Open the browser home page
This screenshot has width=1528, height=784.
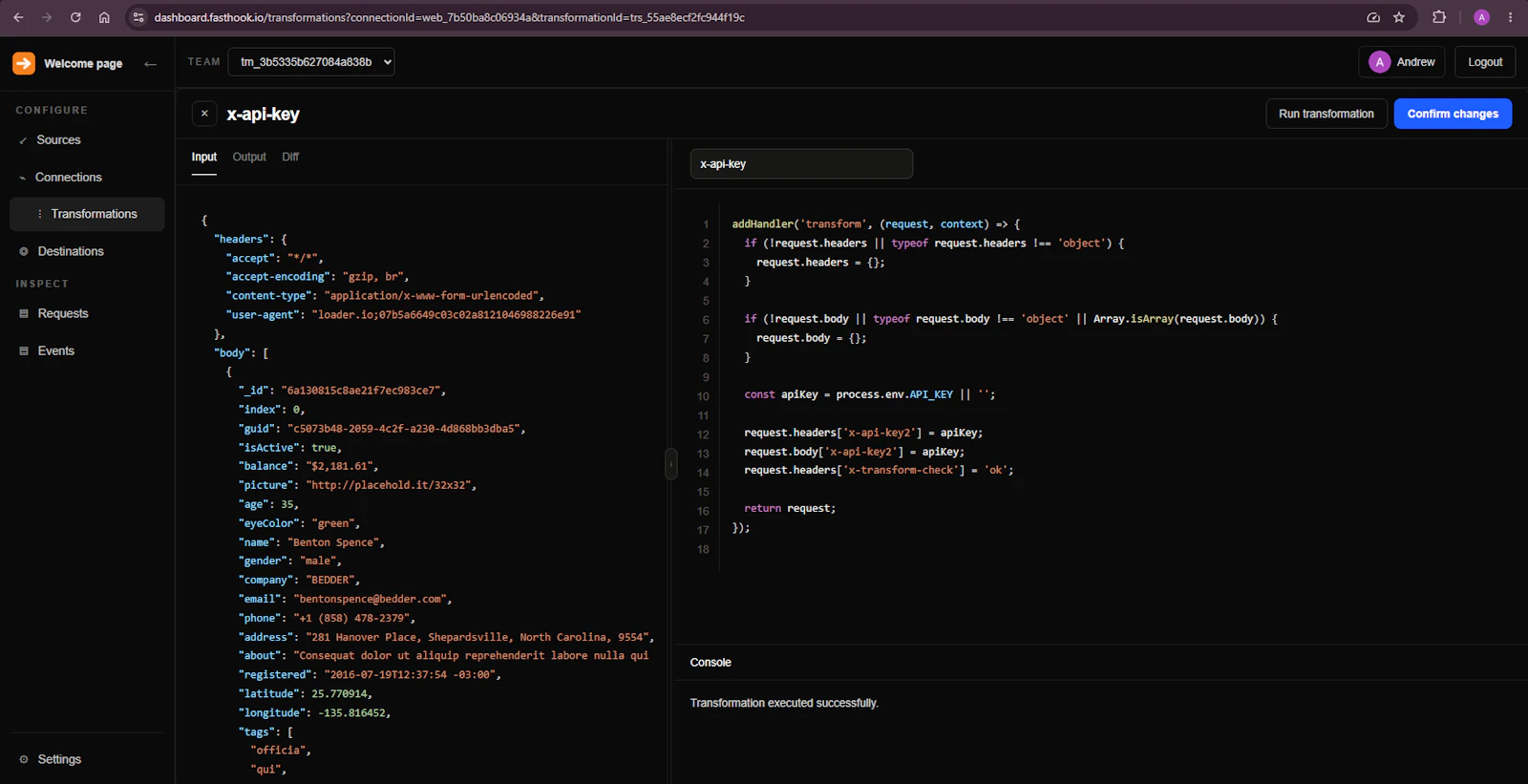point(104,17)
